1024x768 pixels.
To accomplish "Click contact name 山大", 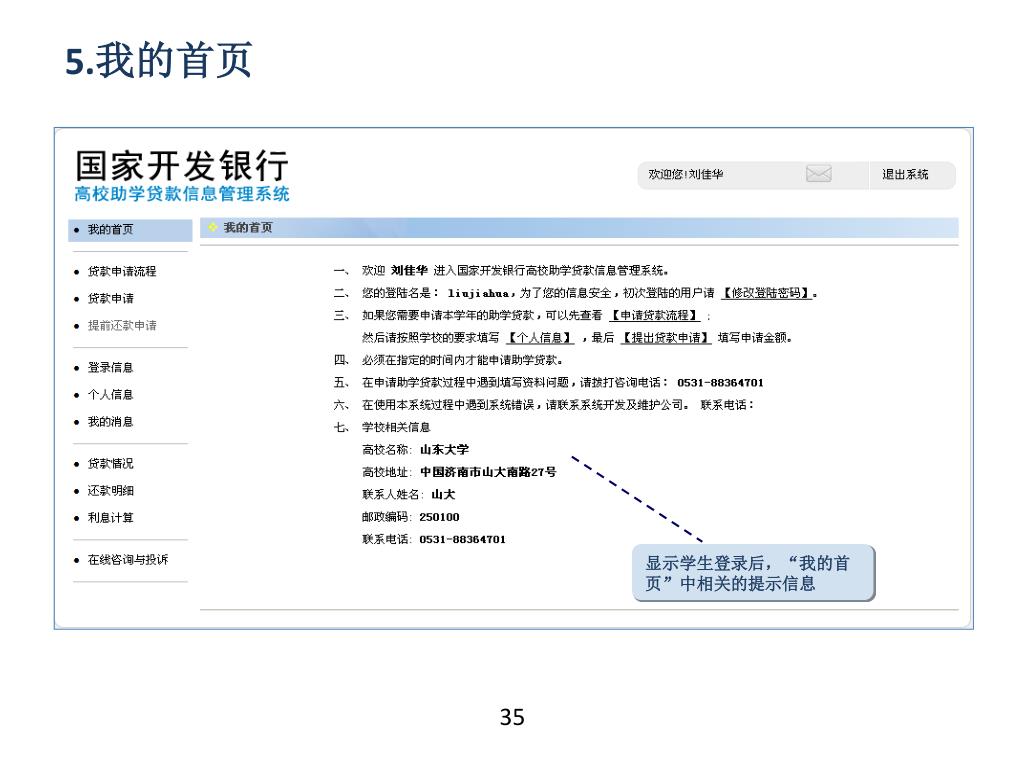I will tap(443, 494).
